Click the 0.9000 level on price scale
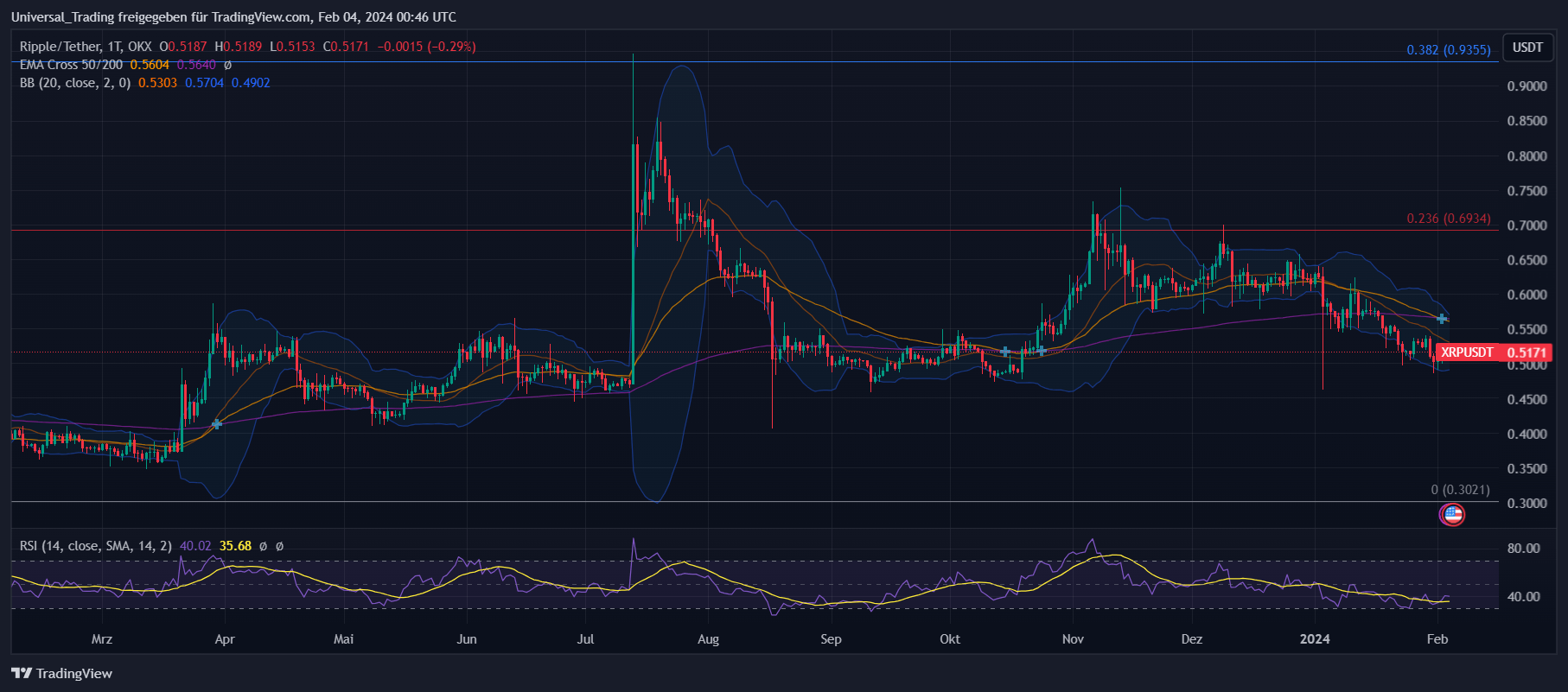 1527,86
